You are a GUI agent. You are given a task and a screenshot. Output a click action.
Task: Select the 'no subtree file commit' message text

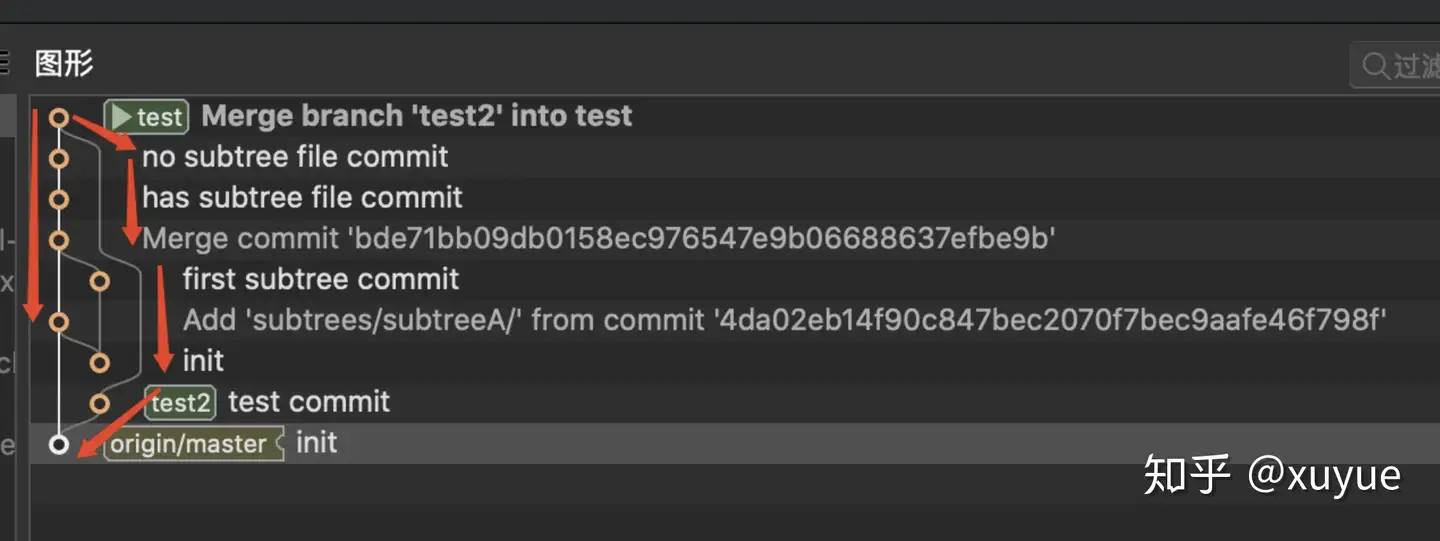click(x=295, y=157)
